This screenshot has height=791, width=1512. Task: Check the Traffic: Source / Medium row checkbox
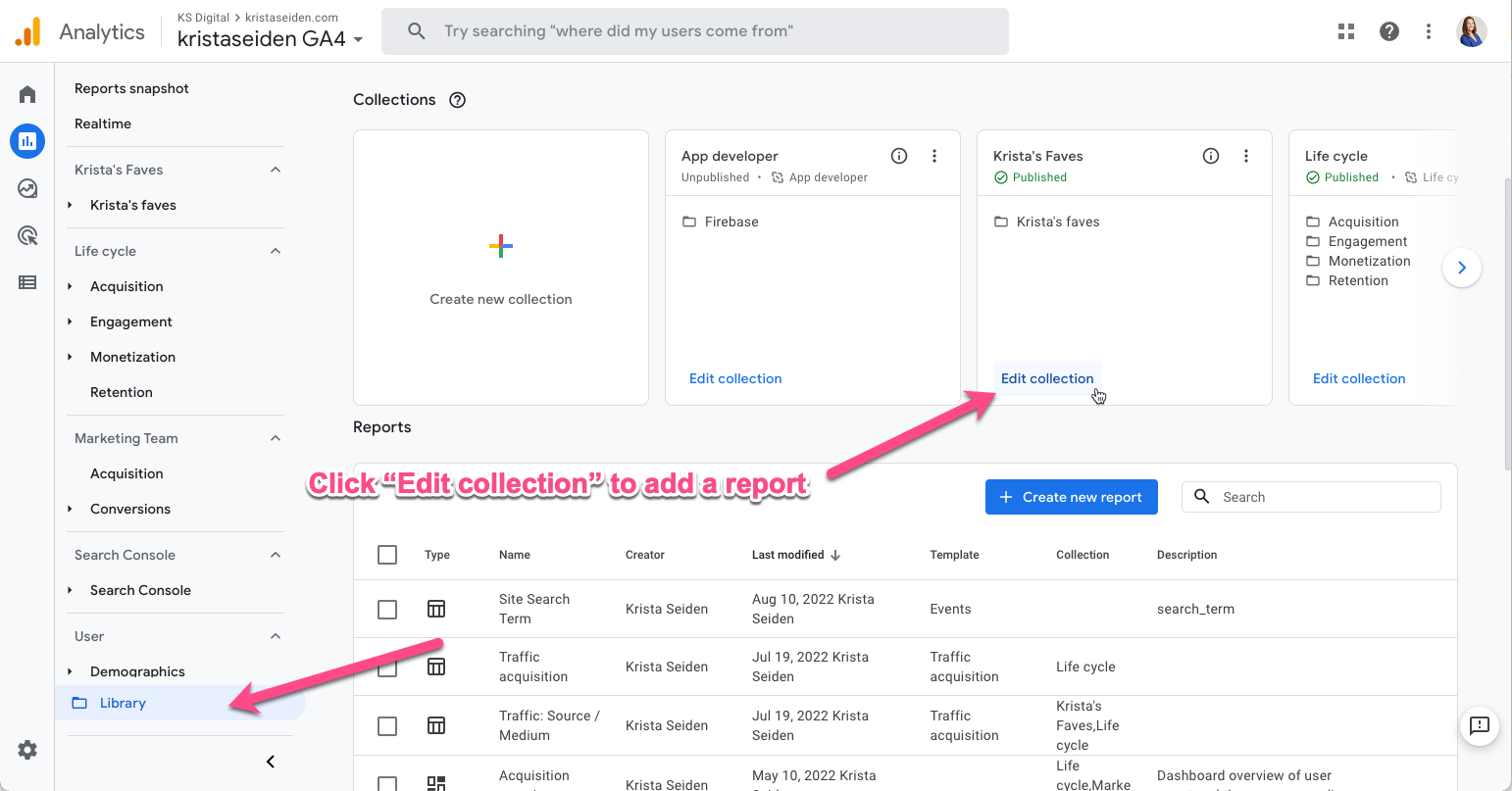pyautogui.click(x=387, y=725)
